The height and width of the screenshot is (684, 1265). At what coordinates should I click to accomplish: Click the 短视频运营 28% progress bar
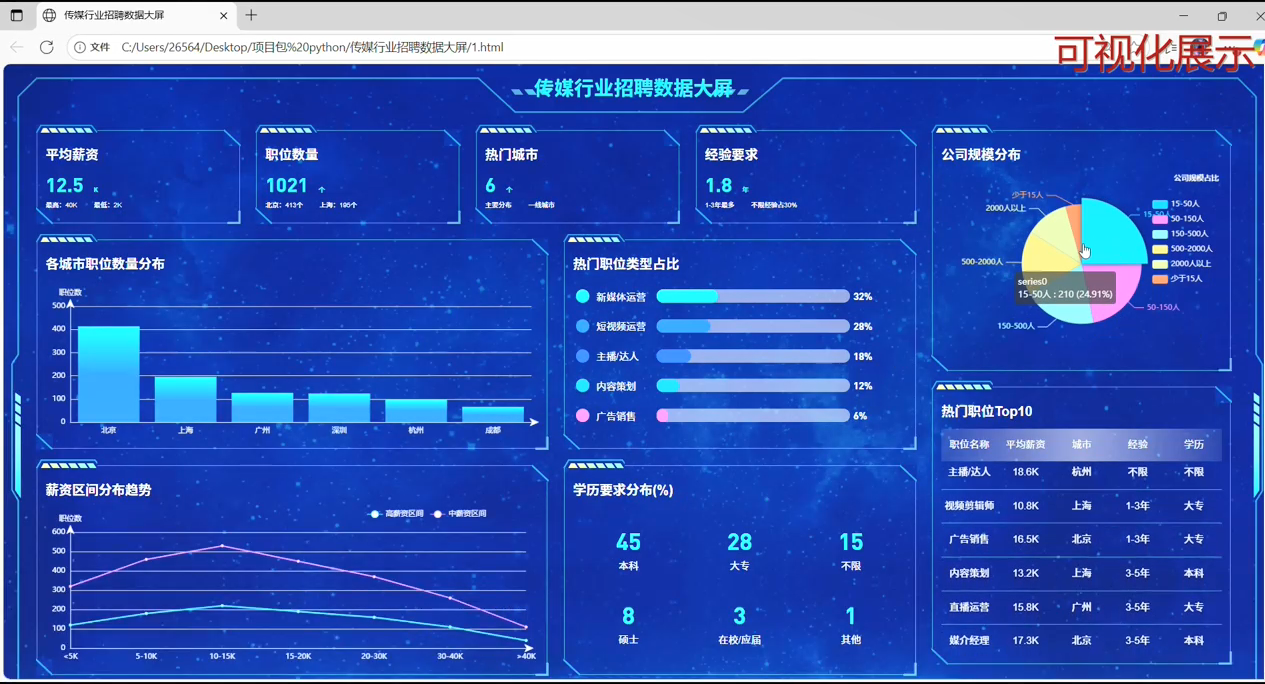pos(752,327)
